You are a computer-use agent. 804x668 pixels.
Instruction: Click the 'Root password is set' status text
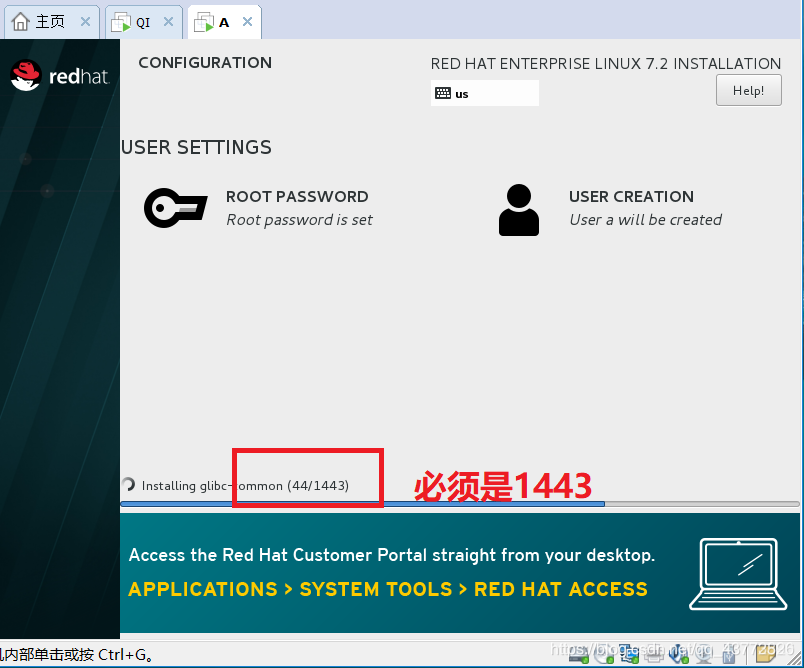tap(299, 220)
